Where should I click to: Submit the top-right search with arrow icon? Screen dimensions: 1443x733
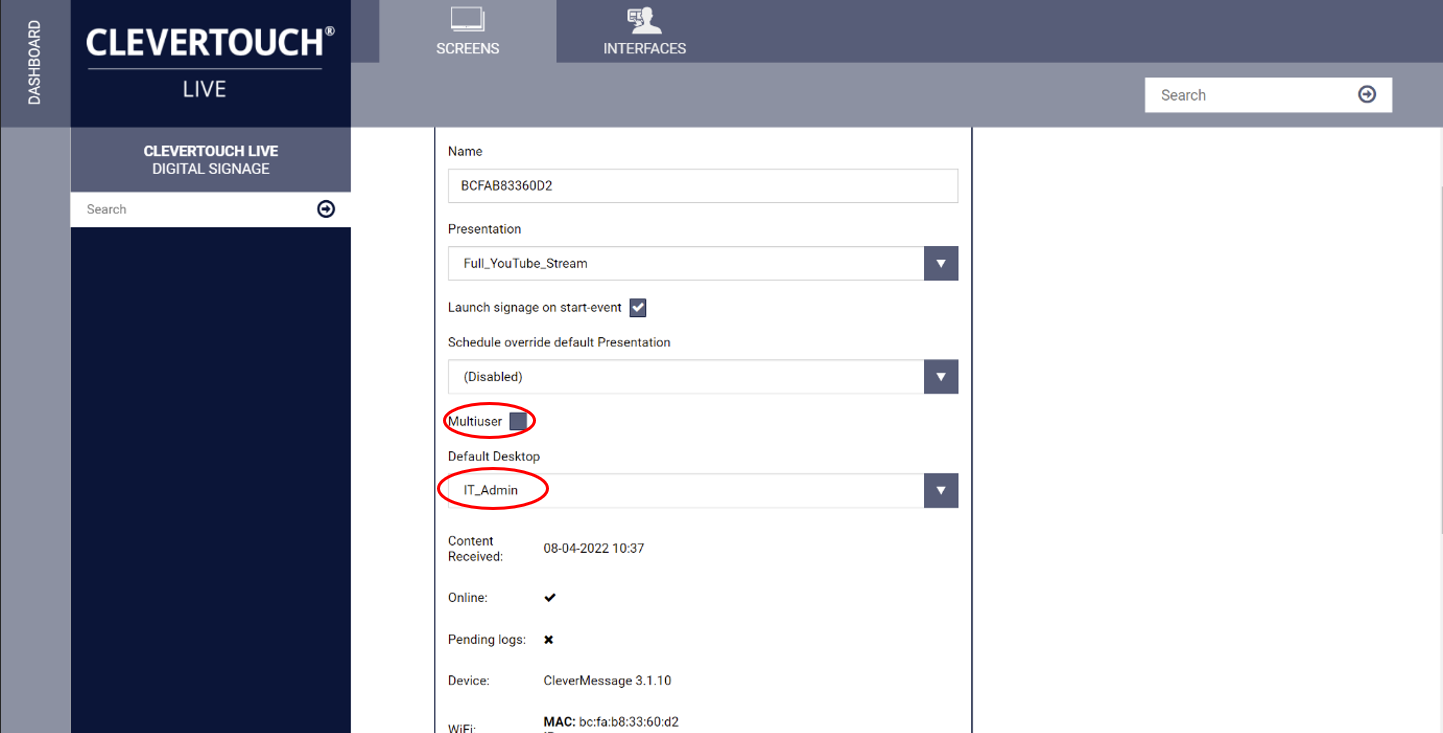(x=1367, y=94)
